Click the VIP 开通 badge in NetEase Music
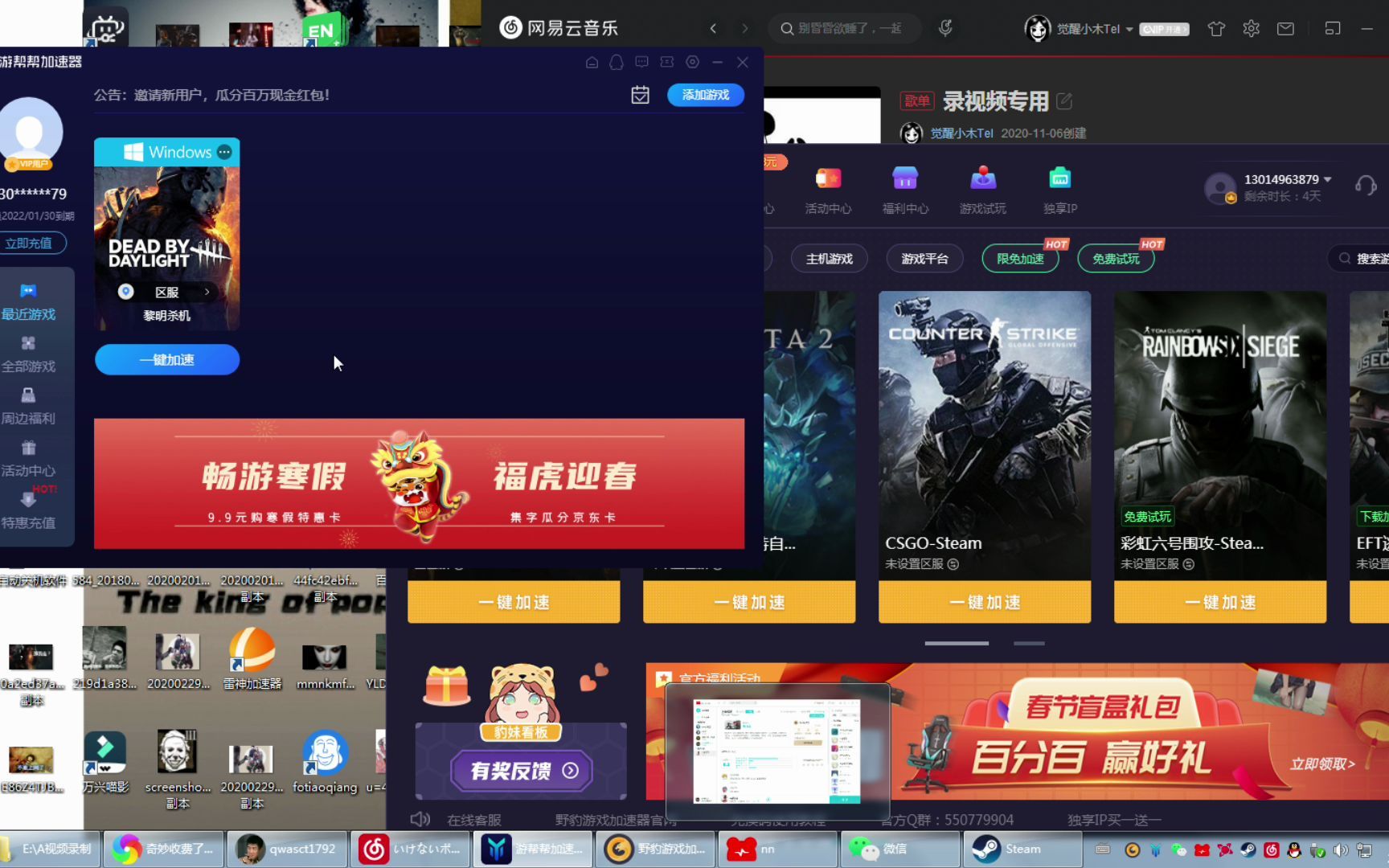 click(1164, 29)
